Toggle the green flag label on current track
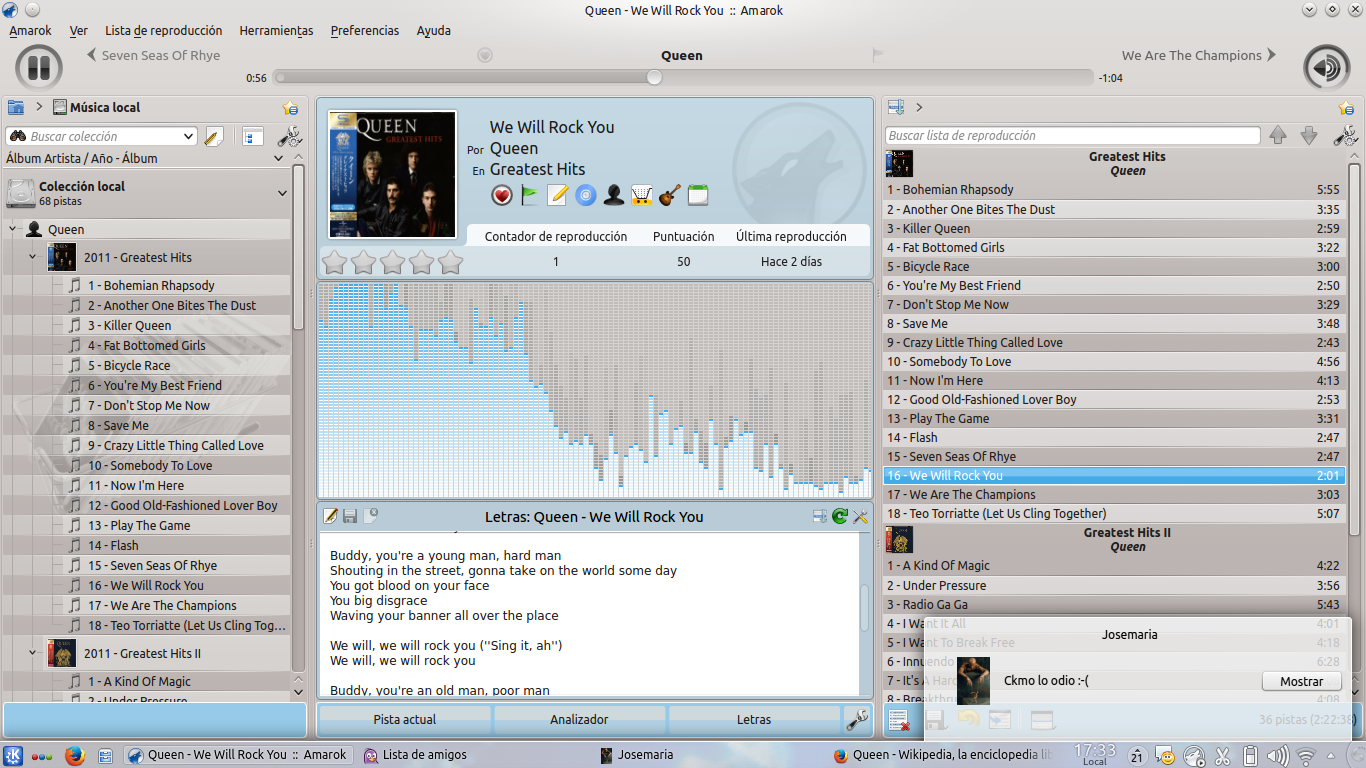 pos(530,195)
